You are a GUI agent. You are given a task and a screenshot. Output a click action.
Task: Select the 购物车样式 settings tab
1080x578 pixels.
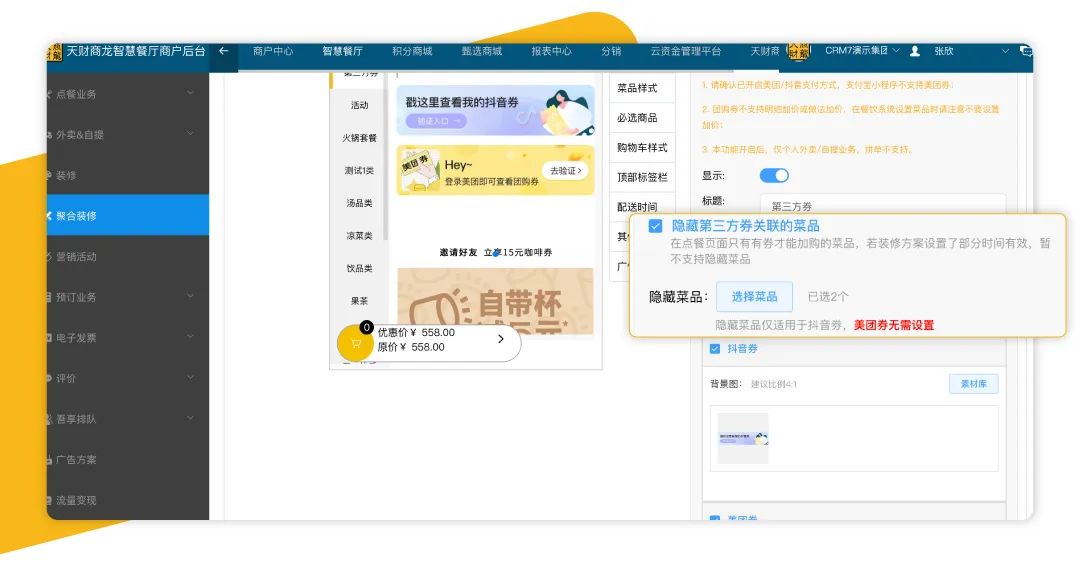(642, 147)
